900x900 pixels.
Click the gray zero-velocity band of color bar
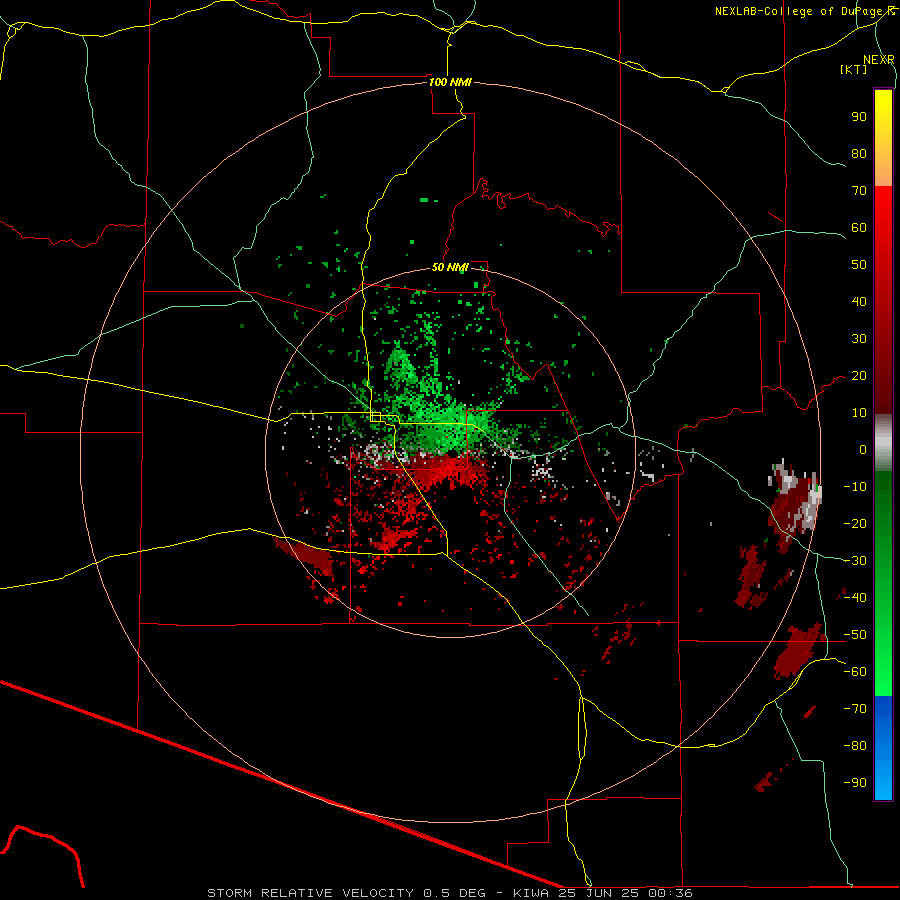(883, 442)
